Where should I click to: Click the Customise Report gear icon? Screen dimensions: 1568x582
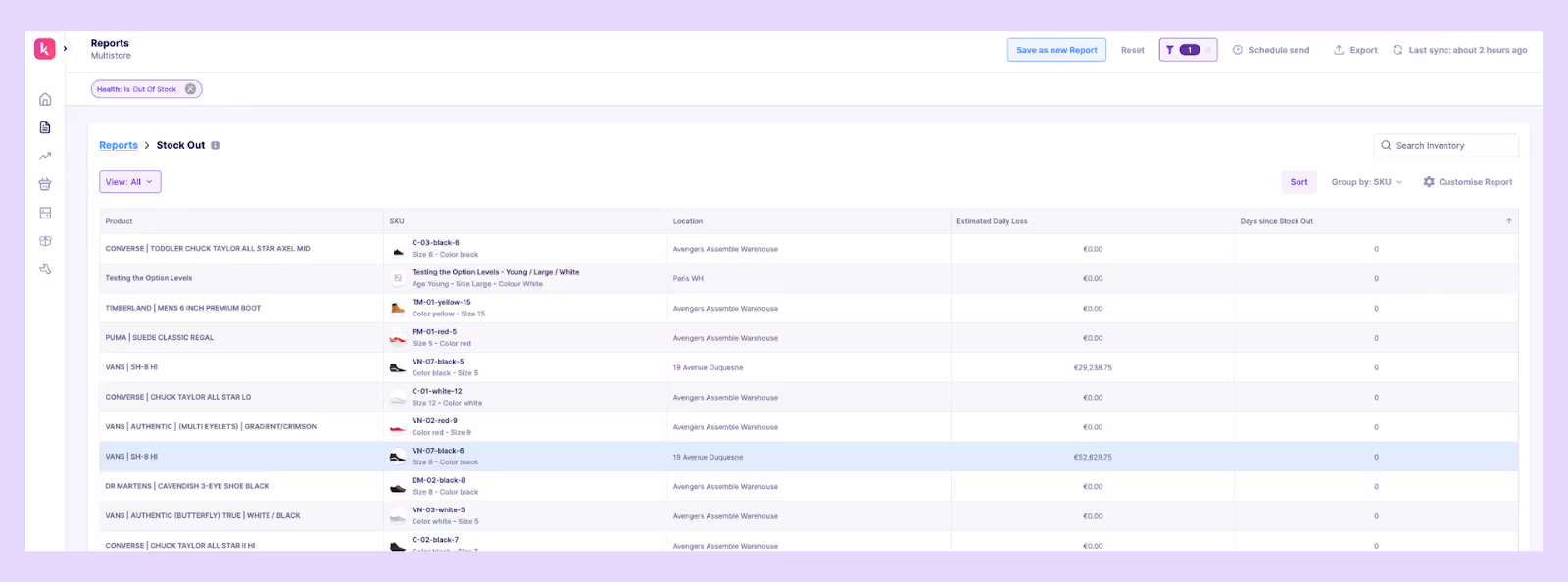tap(1429, 182)
